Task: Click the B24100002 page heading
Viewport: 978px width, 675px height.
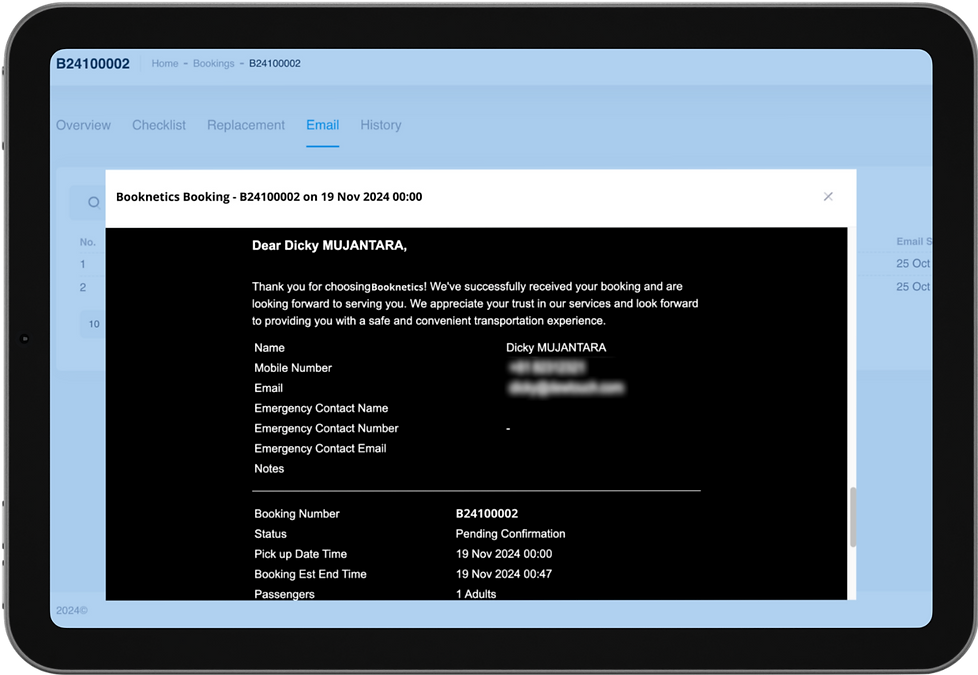Action: click(x=93, y=64)
